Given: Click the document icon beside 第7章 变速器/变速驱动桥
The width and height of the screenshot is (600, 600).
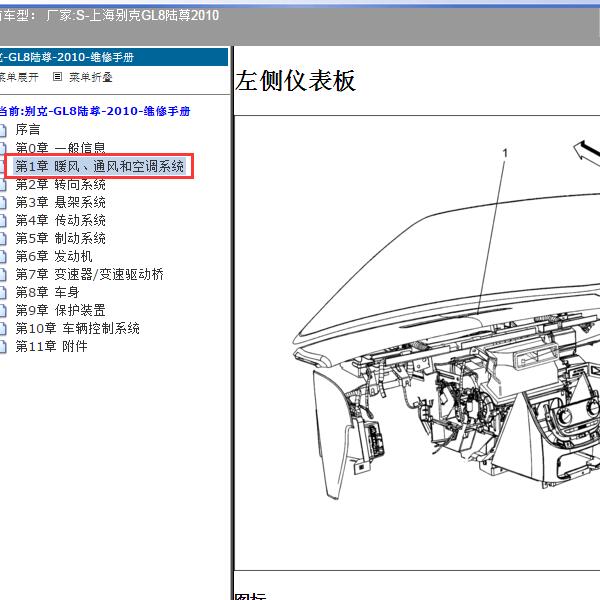Looking at the screenshot, I should pyautogui.click(x=3, y=274).
